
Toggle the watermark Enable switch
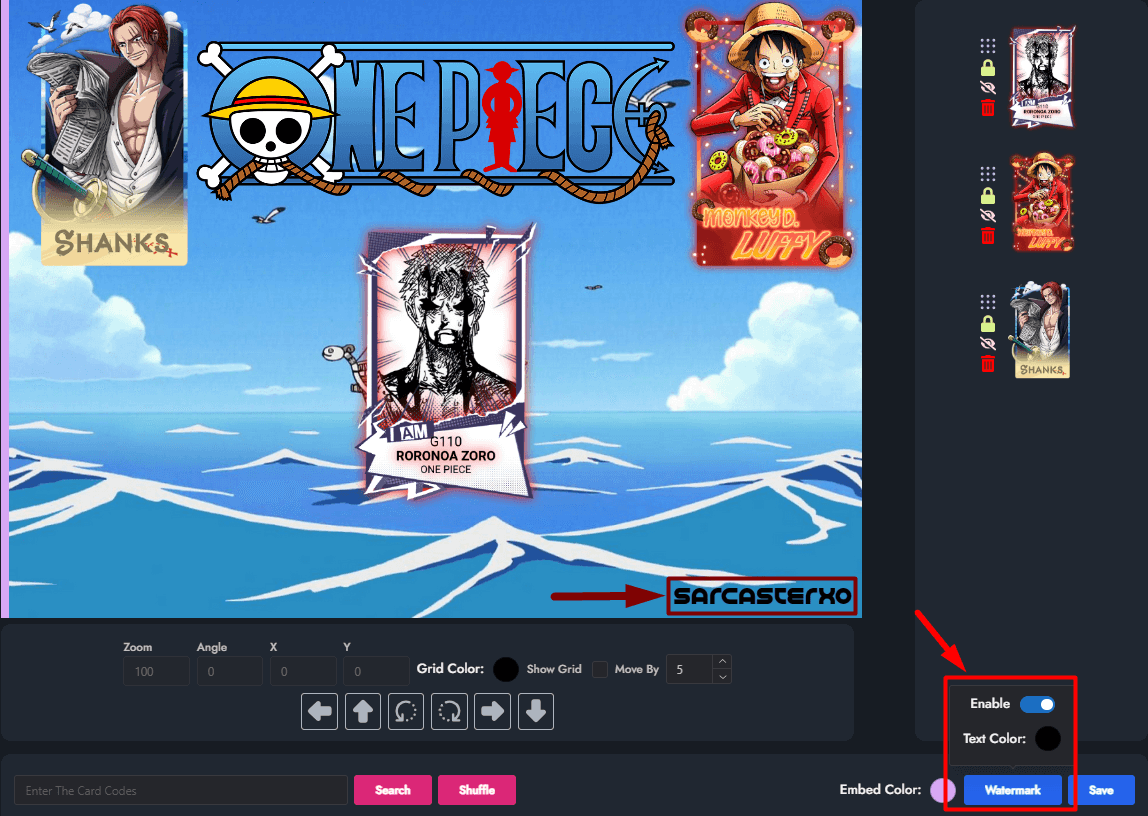[x=1037, y=704]
